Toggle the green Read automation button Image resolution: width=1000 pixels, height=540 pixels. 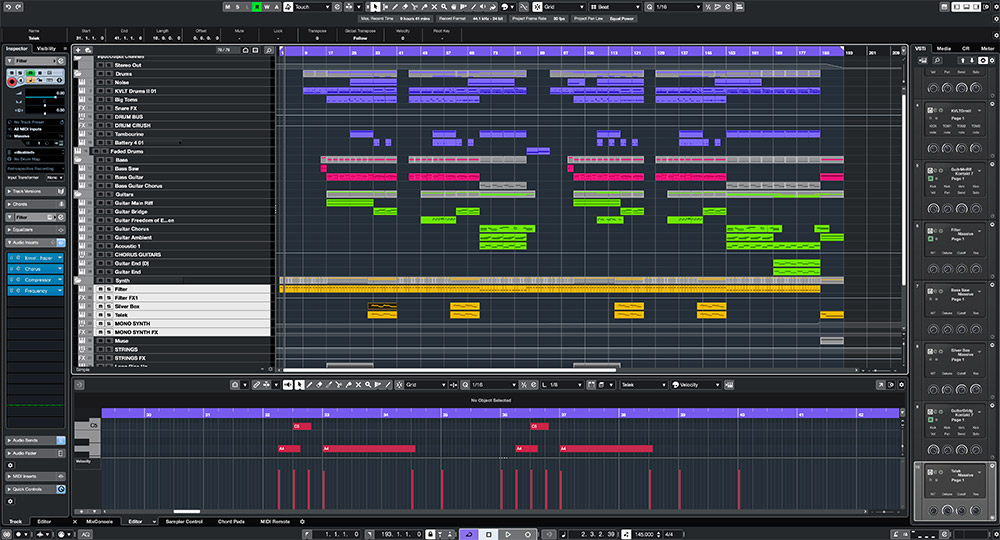click(256, 7)
